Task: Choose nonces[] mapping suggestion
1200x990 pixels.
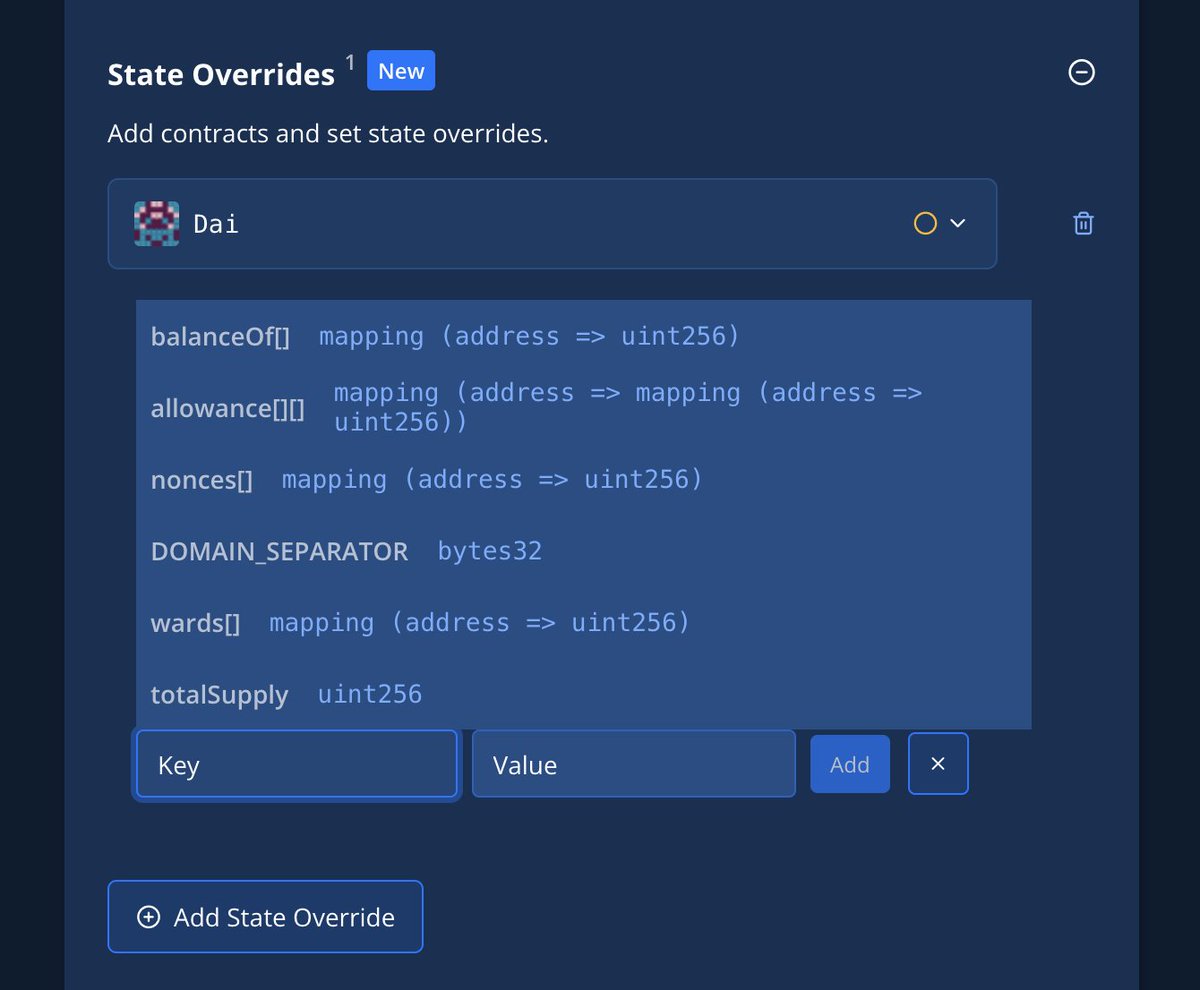Action: (x=583, y=479)
